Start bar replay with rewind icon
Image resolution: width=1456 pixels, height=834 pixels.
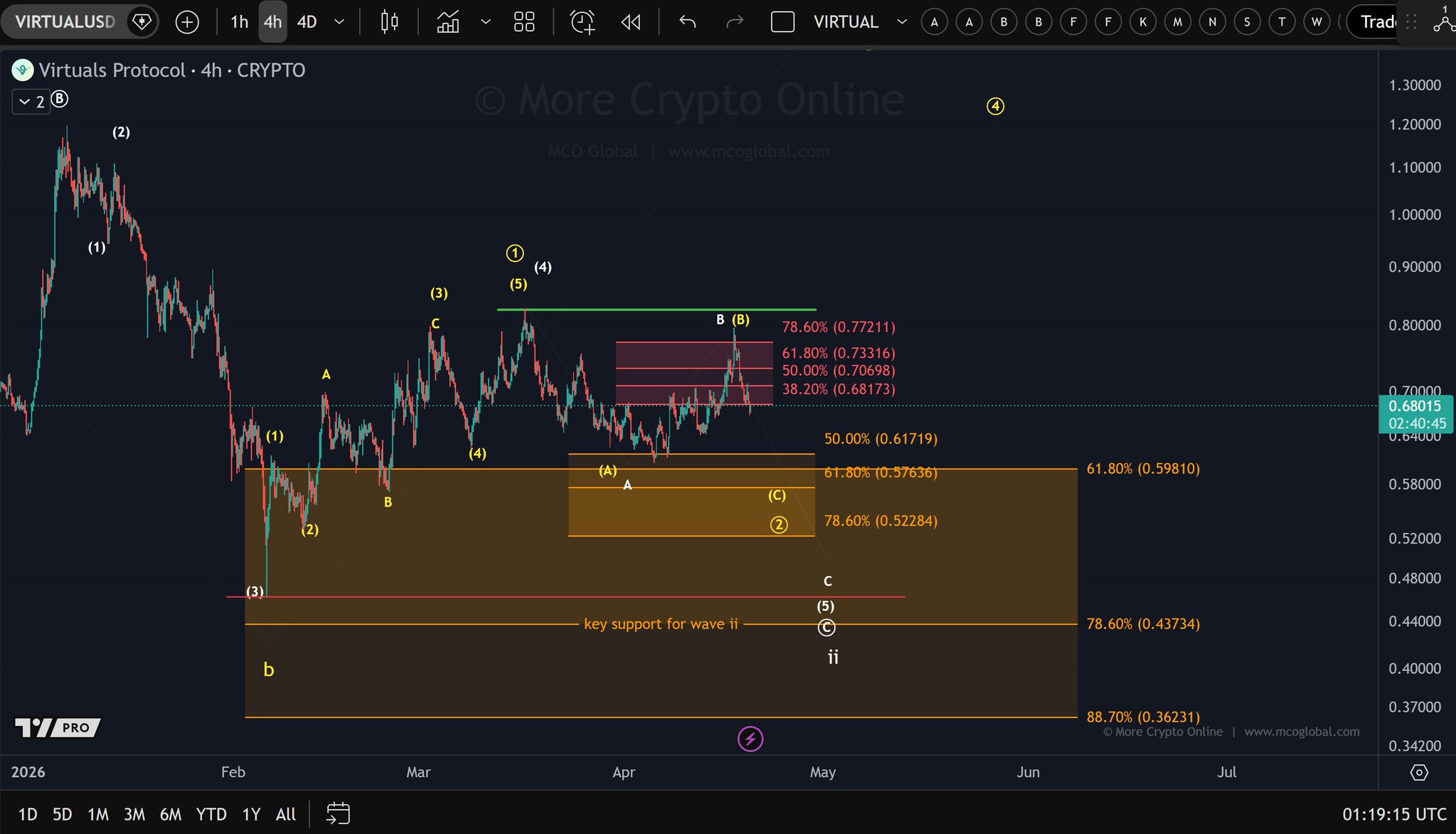[x=630, y=22]
